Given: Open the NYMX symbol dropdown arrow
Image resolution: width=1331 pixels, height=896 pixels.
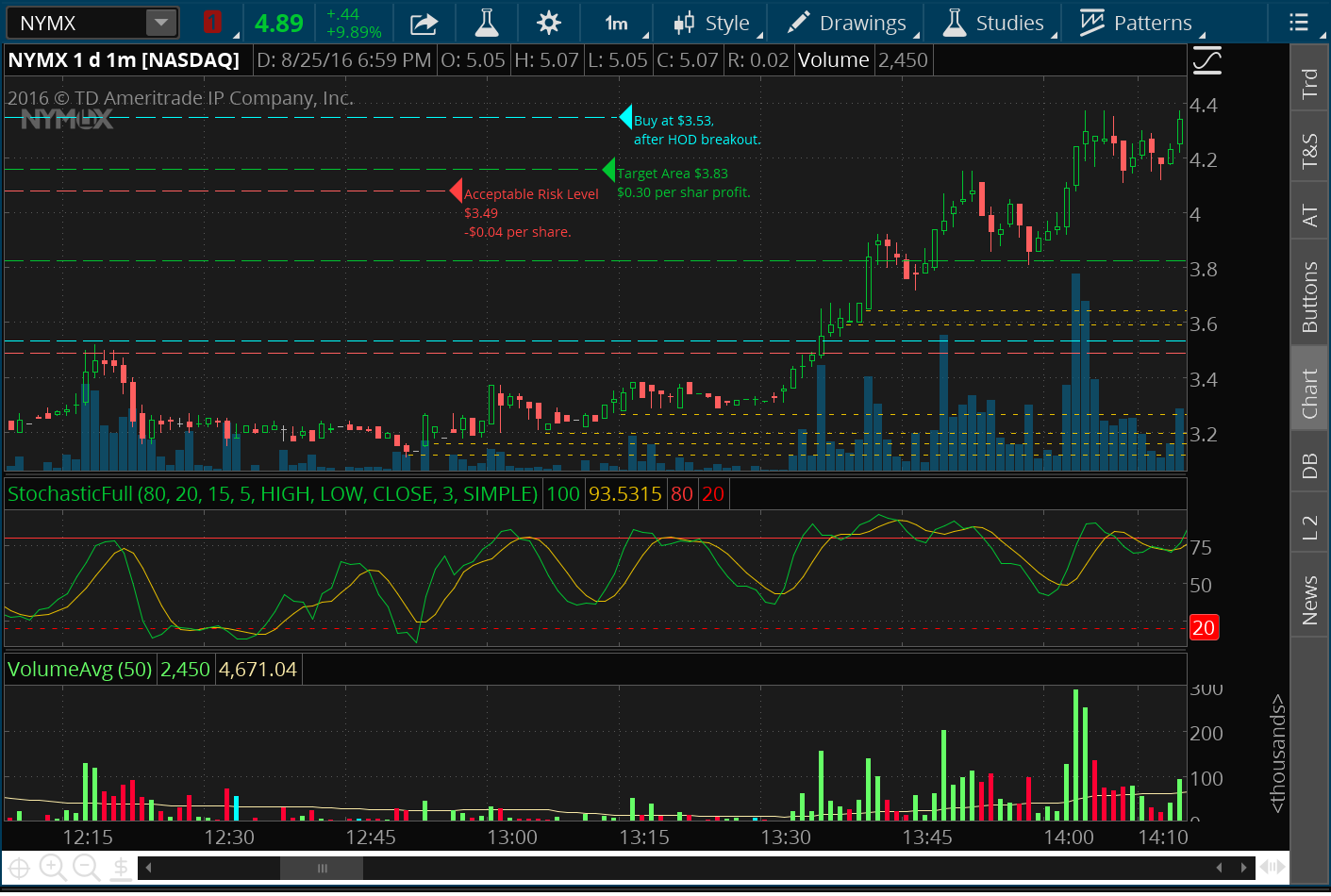Looking at the screenshot, I should (161, 23).
